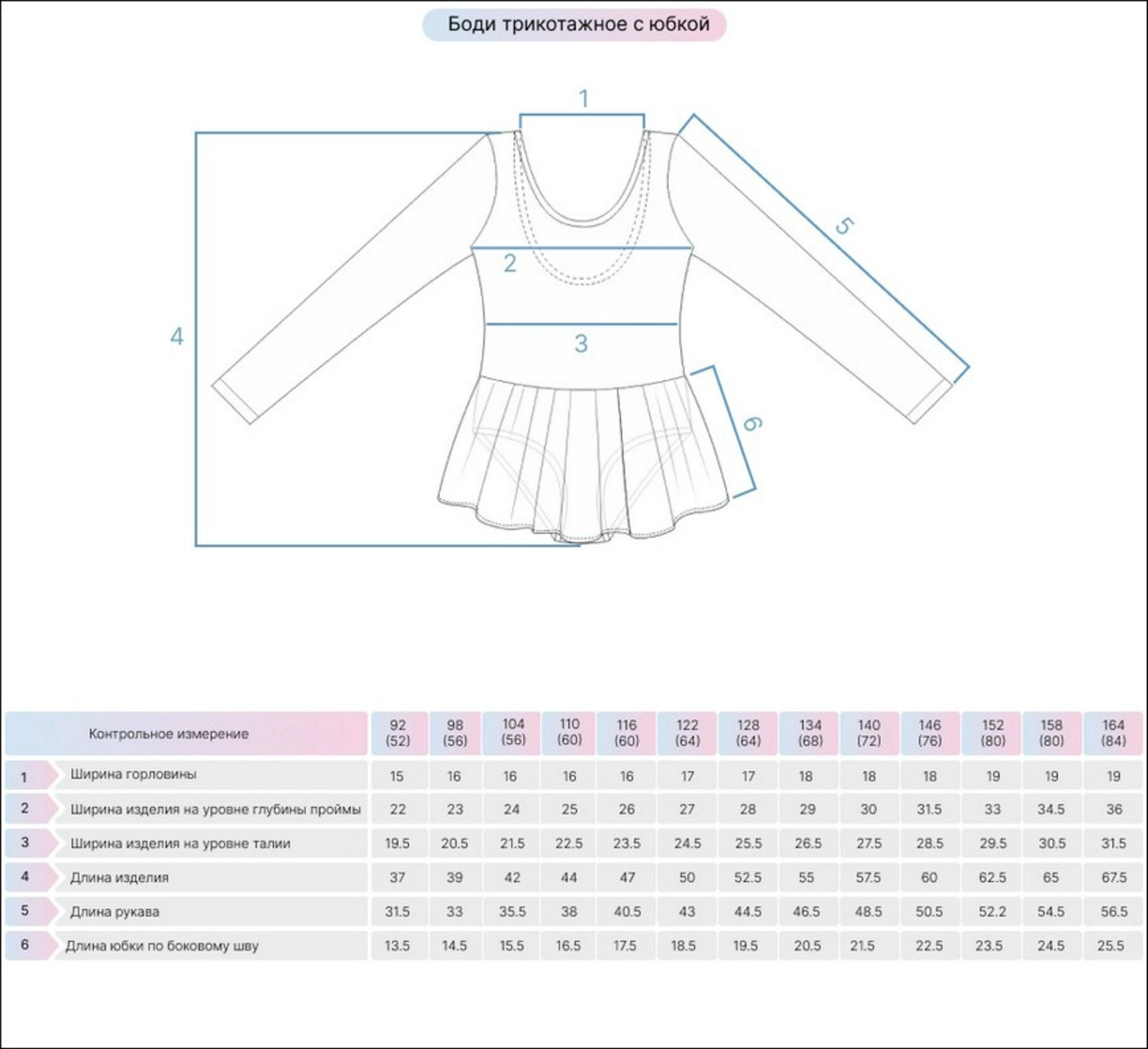Click the 'Ширина изделия на уровне талии' label
The image size is (1148, 1049).
coord(180,843)
